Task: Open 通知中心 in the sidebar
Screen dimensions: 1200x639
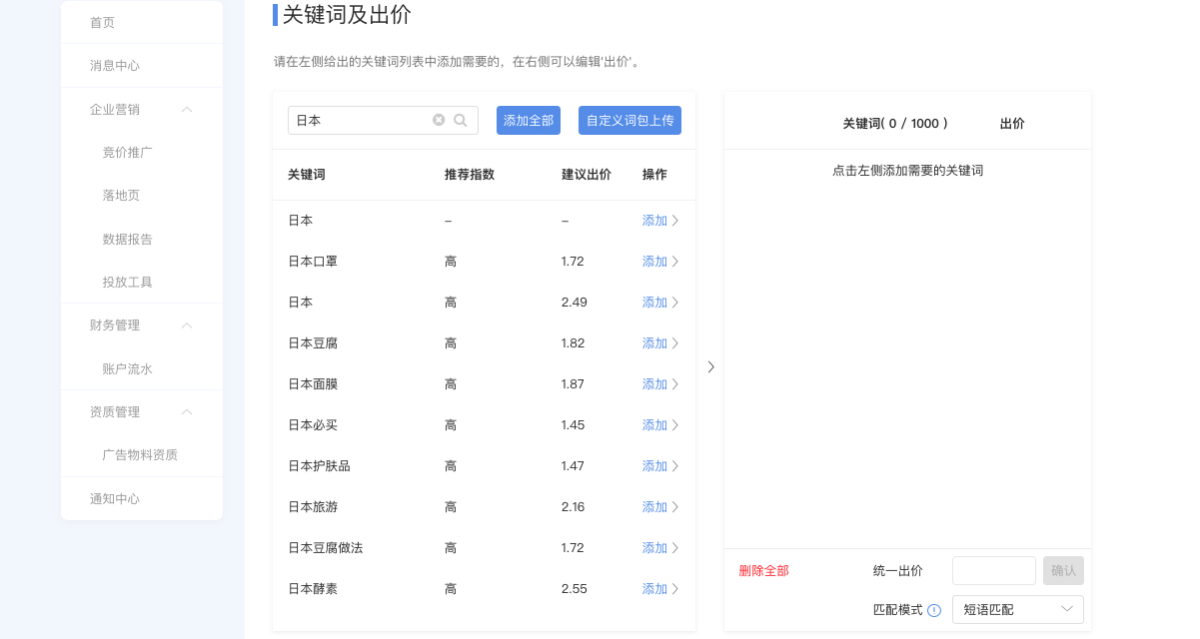Action: [115, 499]
